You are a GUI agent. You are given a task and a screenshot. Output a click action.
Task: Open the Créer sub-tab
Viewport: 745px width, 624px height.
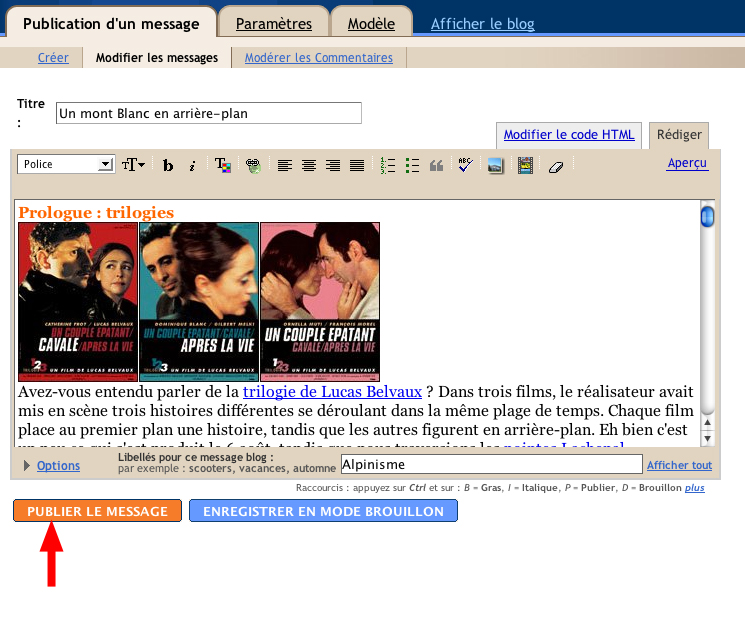pos(53,58)
